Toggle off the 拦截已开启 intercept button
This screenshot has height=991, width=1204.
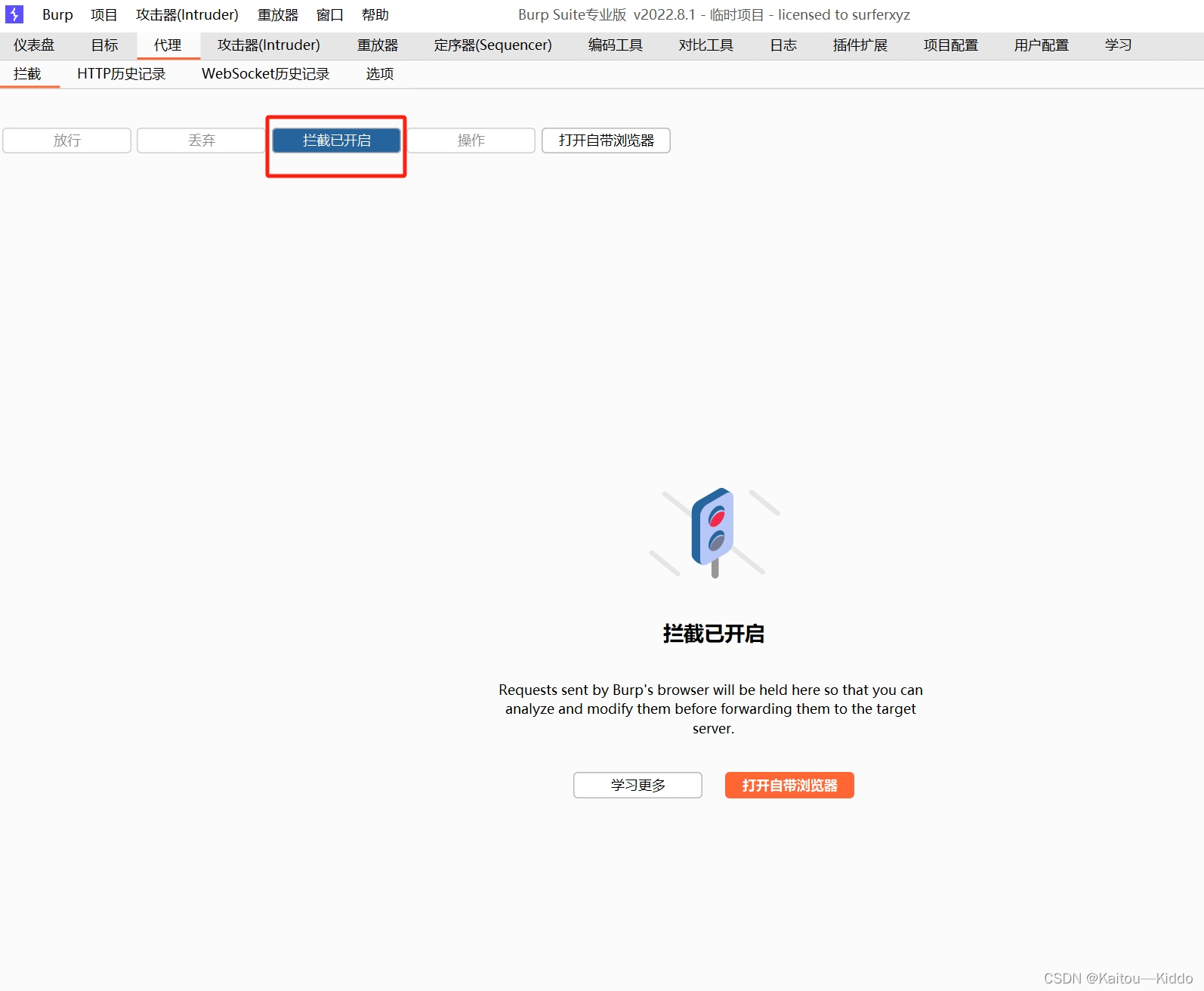[336, 140]
